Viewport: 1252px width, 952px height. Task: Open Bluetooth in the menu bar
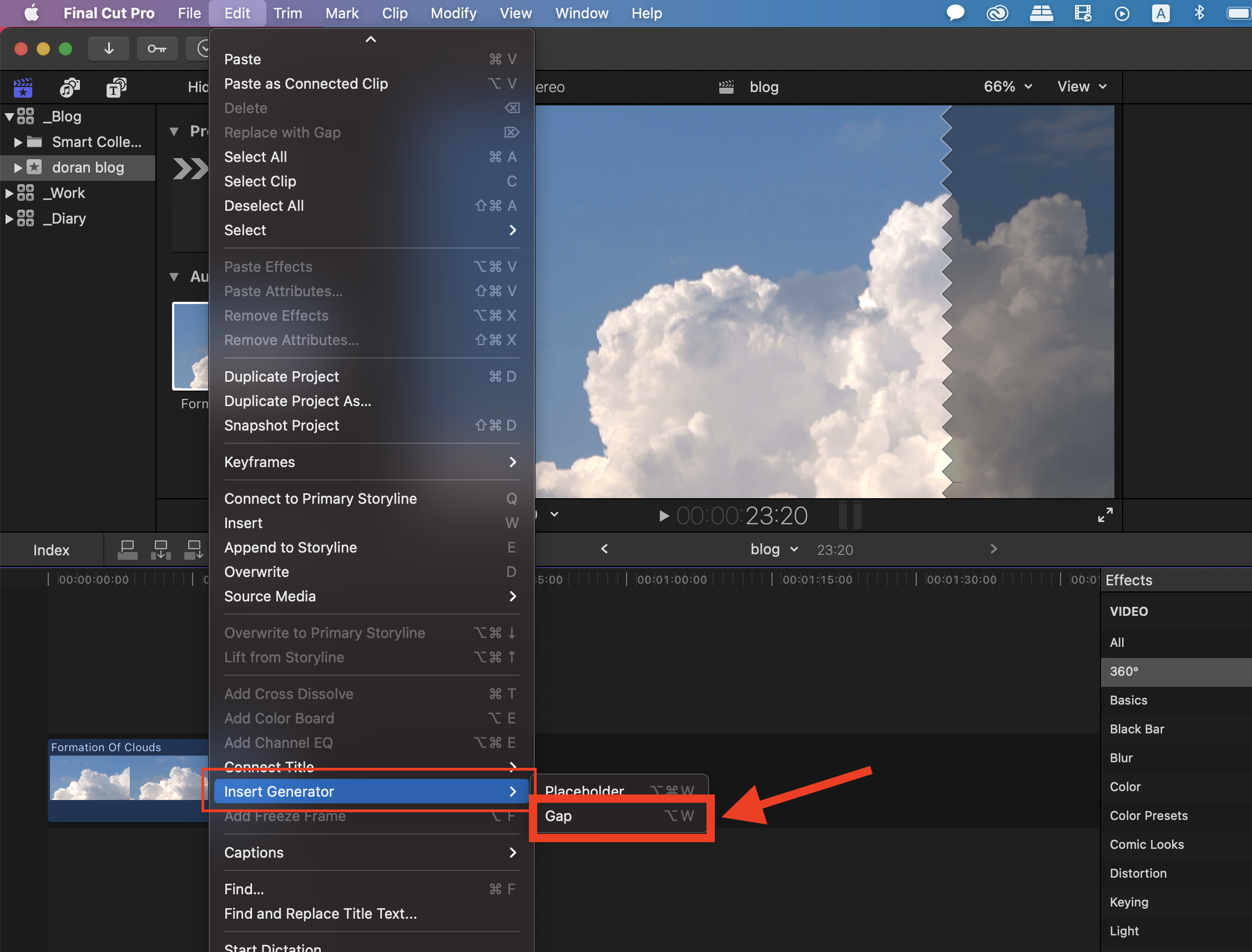(x=1199, y=13)
